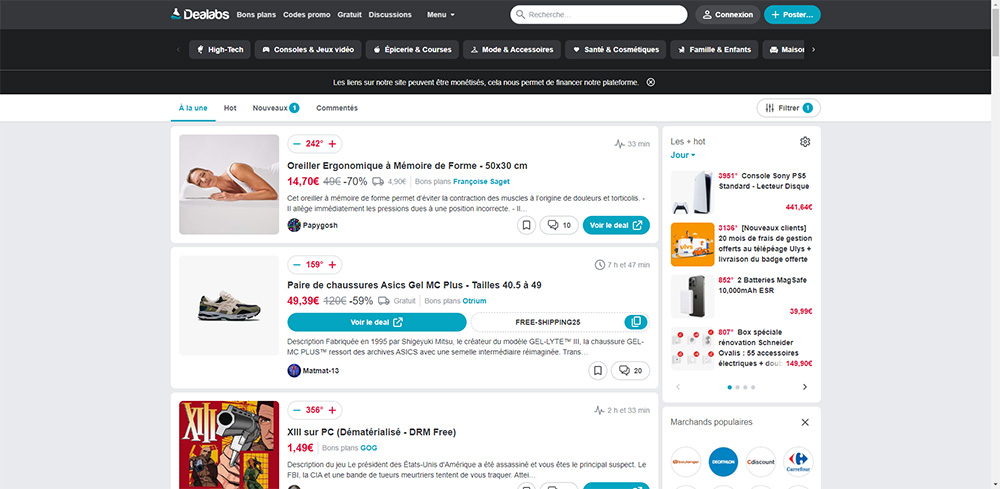Open Gratuit in the top navigation
Screen dimensions: 1000x489
[x=349, y=15]
